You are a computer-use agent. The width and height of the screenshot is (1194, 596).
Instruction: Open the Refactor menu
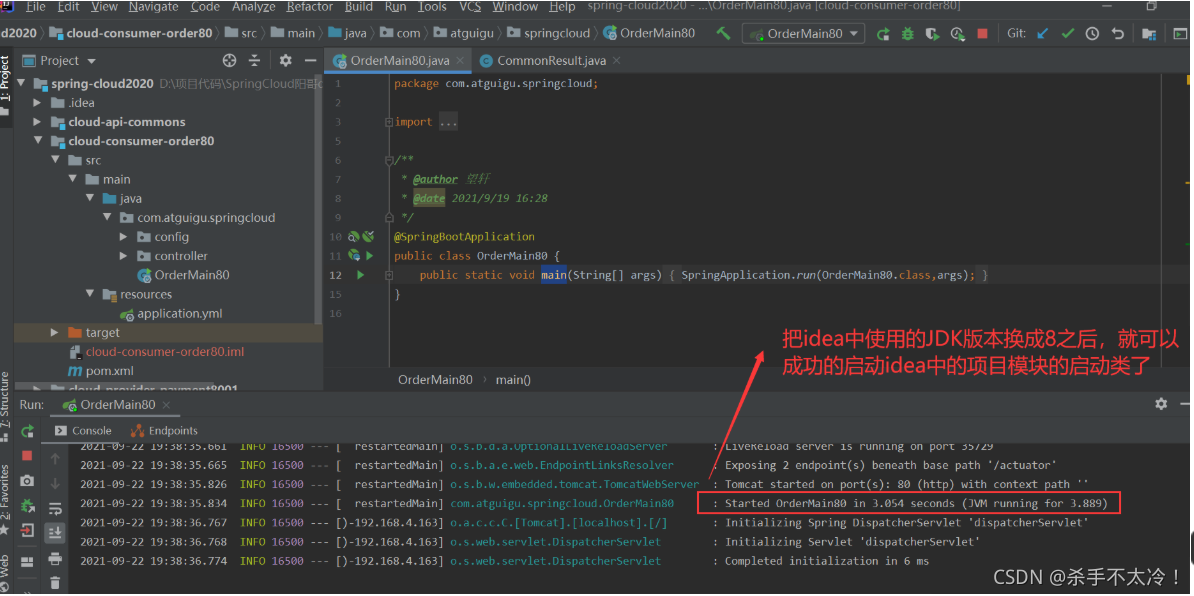[x=310, y=7]
